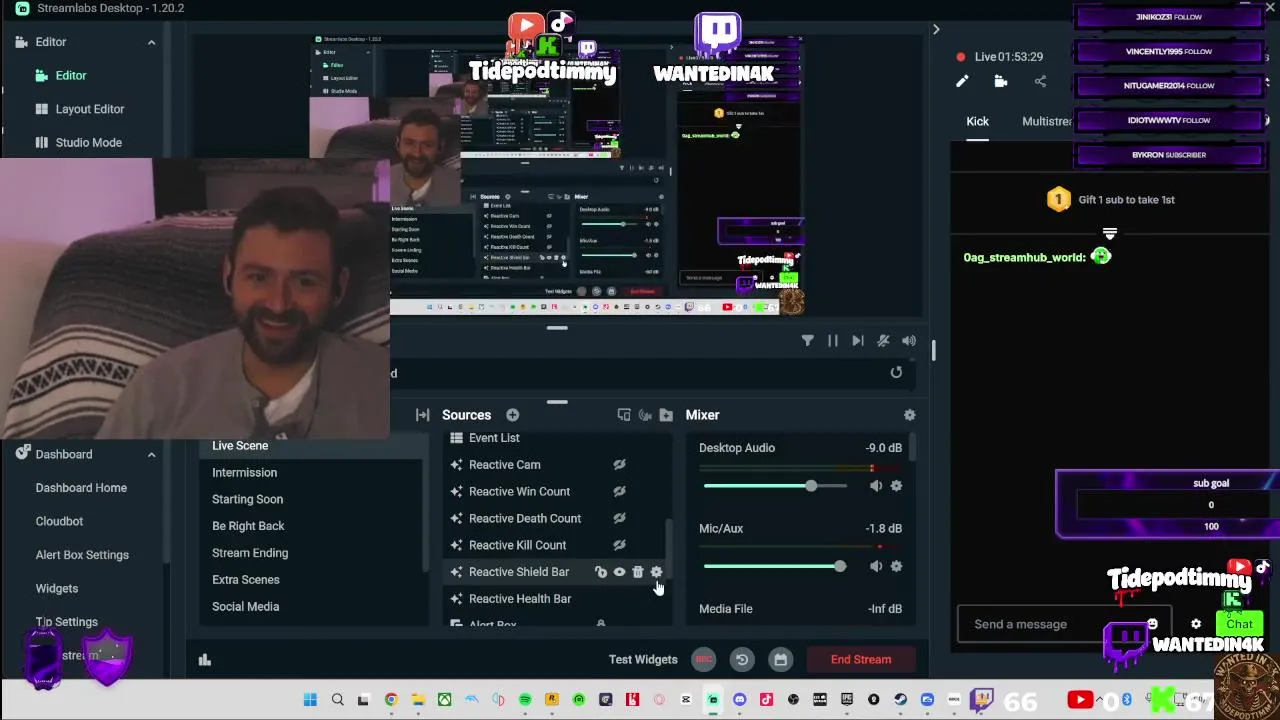Delete the Reactive Shield Bar source

(638, 572)
